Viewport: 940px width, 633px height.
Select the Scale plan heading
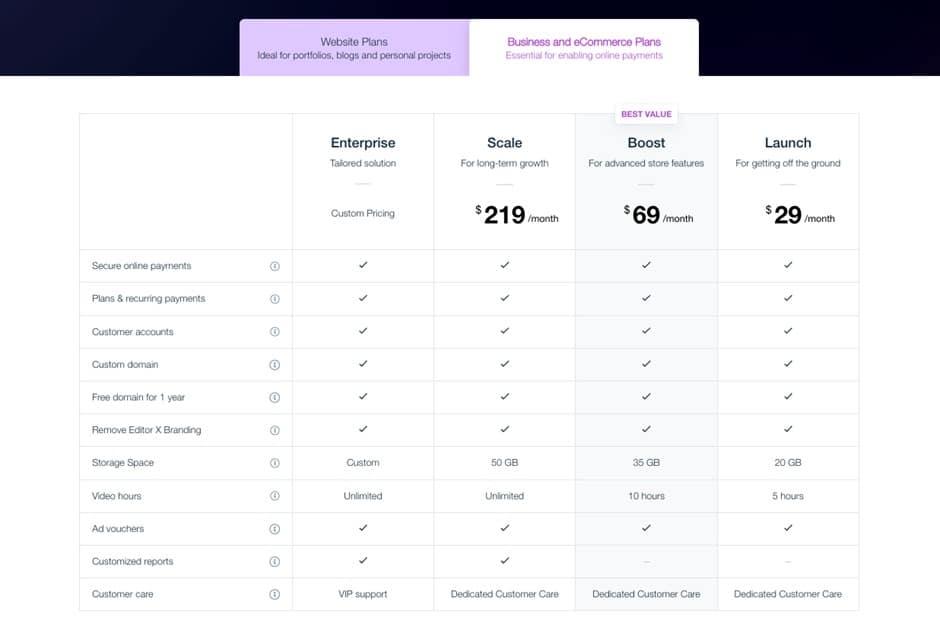point(504,143)
